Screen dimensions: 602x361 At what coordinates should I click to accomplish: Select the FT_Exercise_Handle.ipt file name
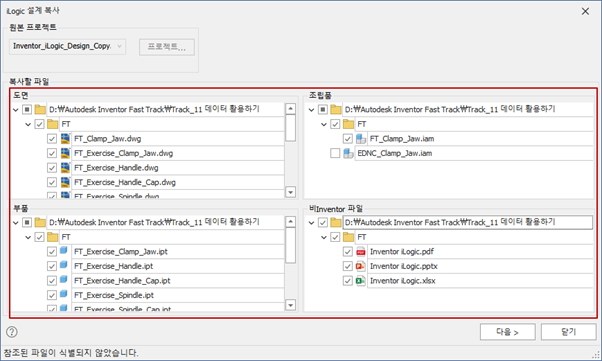pyautogui.click(x=114, y=266)
